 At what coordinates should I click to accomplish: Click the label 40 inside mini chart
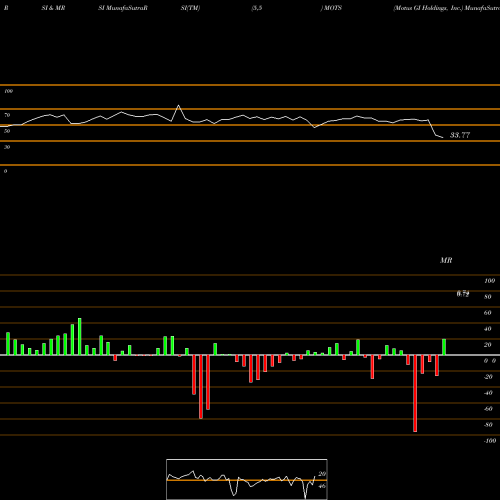322,486
